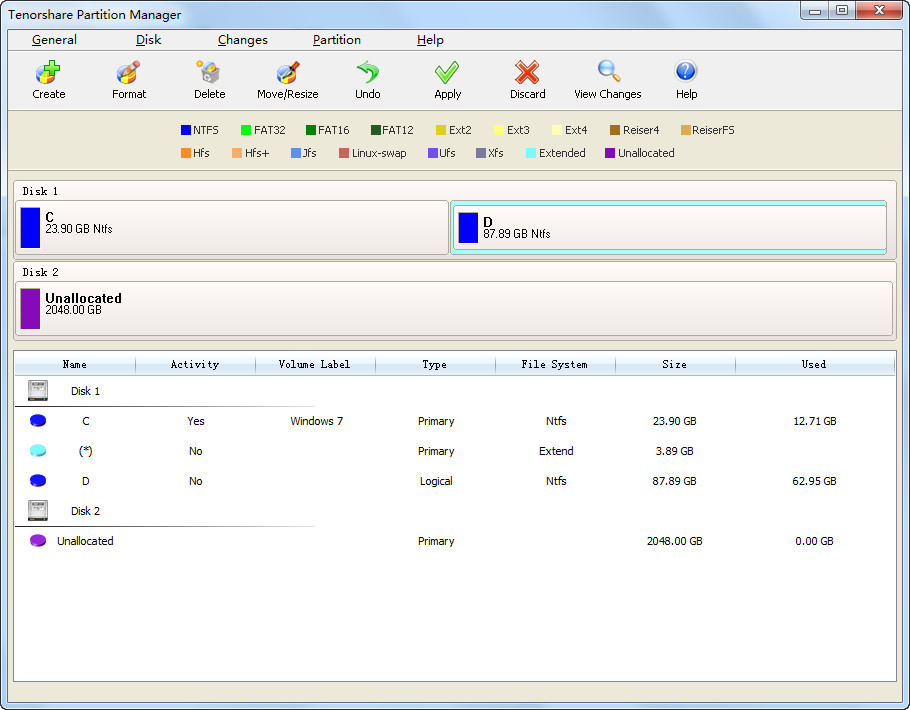This screenshot has width=910, height=710.
Task: Open the Disk menu
Action: pyautogui.click(x=148, y=40)
